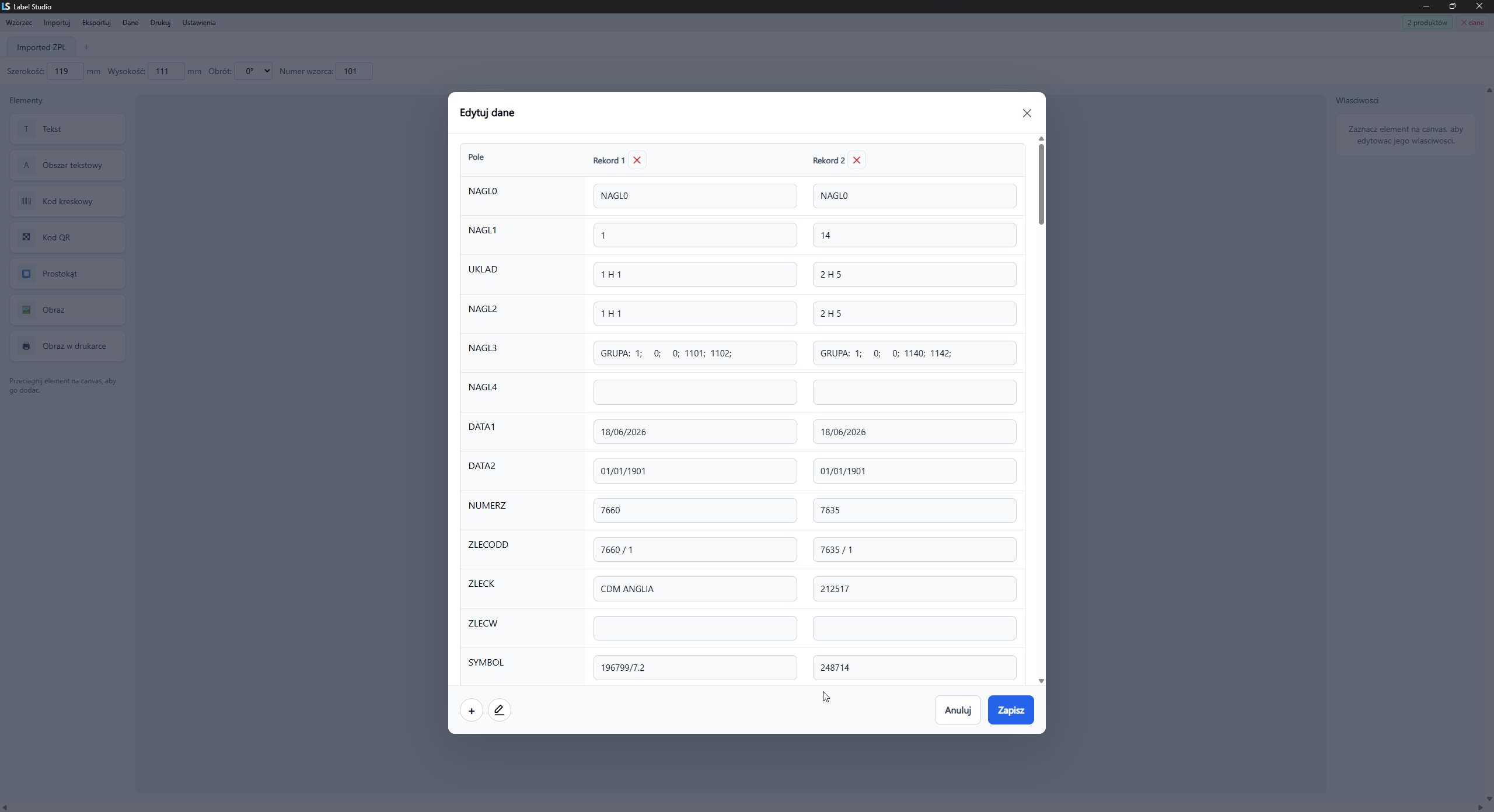Select the Tekst element icon
1494x812 pixels.
pyautogui.click(x=26, y=129)
